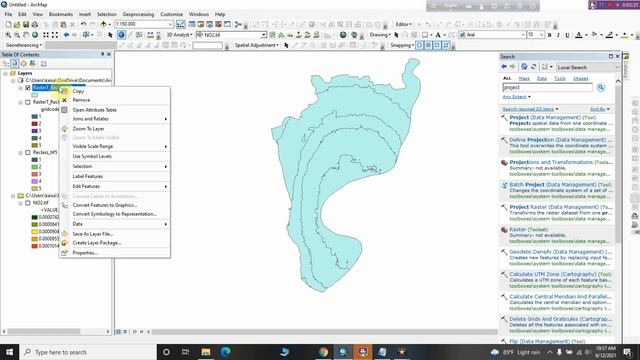This screenshot has width=640, height=360.
Task: Click the New Map File icon
Action: (8, 24)
